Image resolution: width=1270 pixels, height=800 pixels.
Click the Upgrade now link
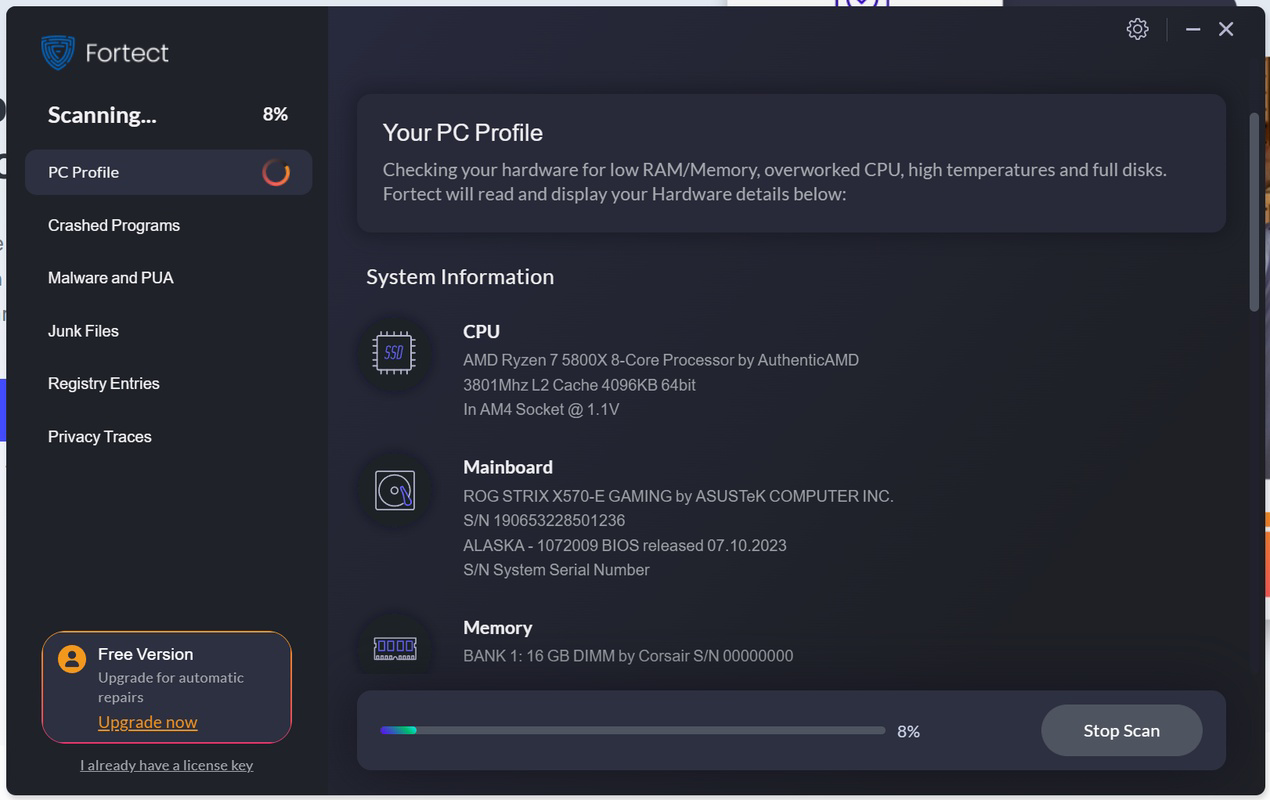[x=148, y=722]
